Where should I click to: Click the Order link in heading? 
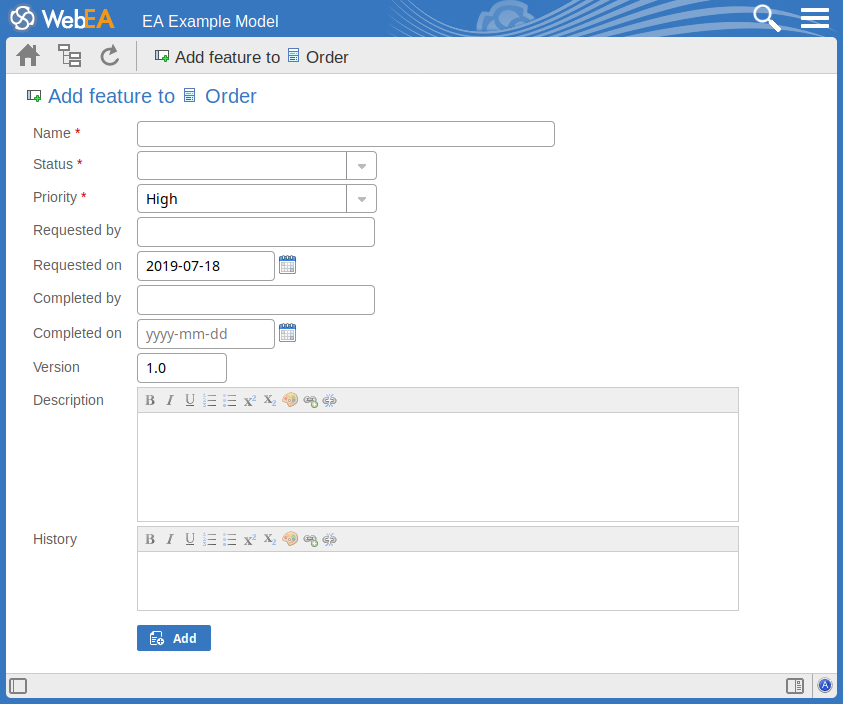[230, 96]
